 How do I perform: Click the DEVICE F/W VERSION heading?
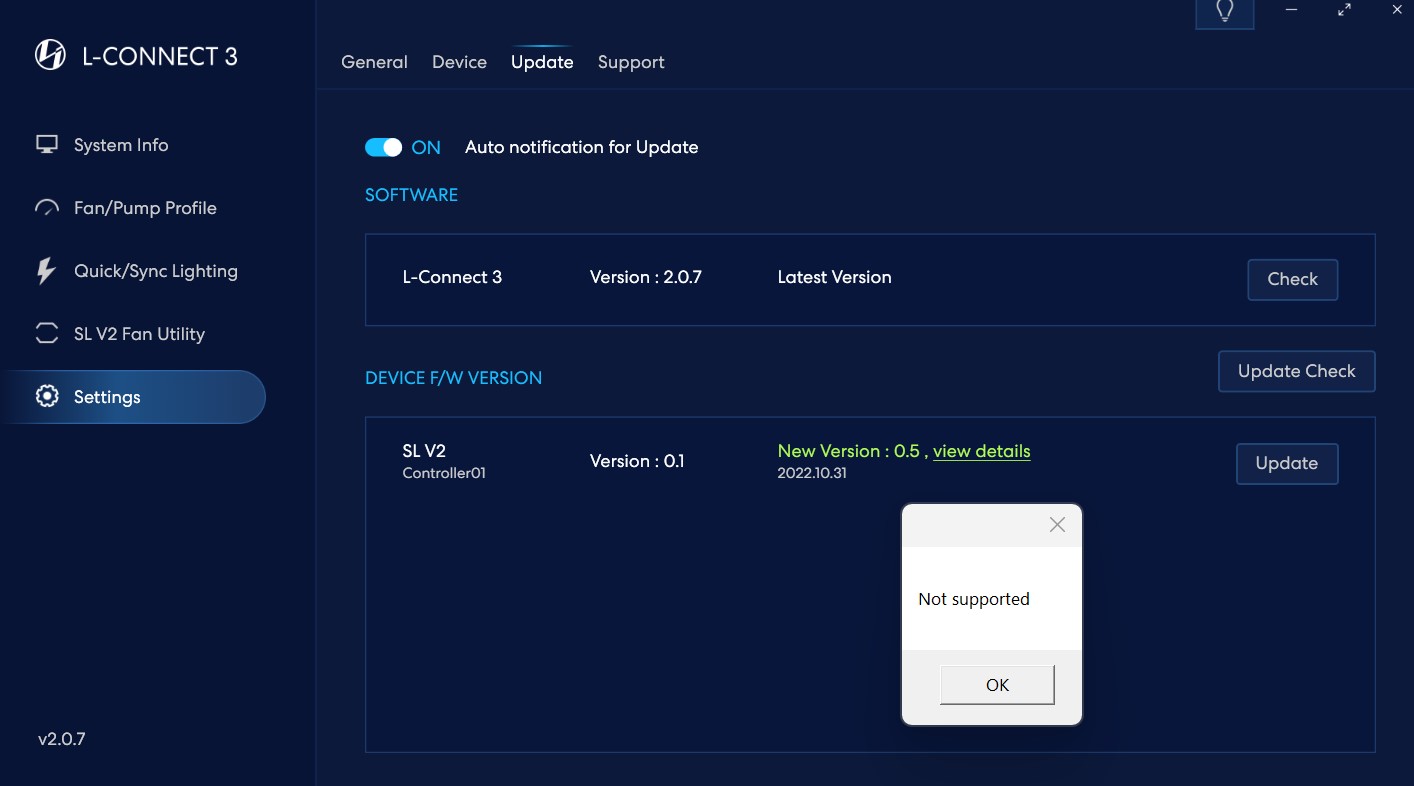point(453,378)
